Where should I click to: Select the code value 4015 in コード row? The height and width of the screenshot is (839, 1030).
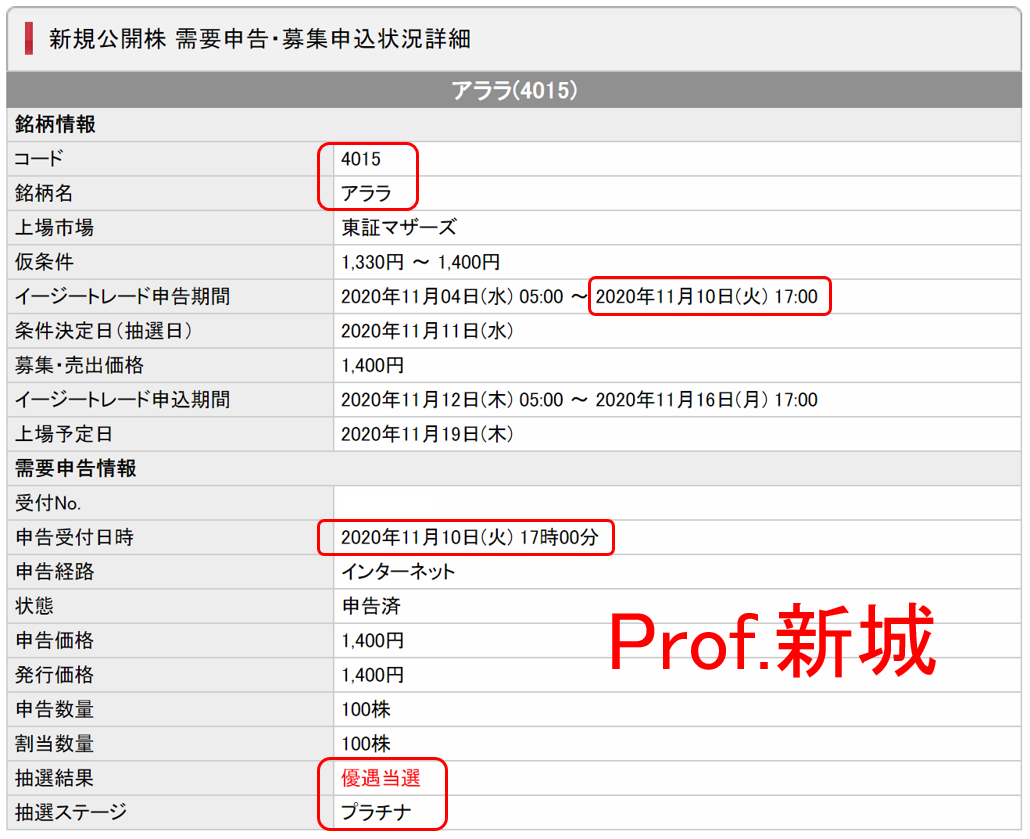(361, 158)
